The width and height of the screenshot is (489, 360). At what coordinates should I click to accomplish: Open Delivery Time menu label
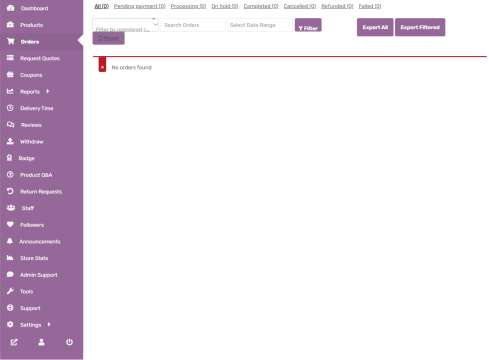click(37, 108)
